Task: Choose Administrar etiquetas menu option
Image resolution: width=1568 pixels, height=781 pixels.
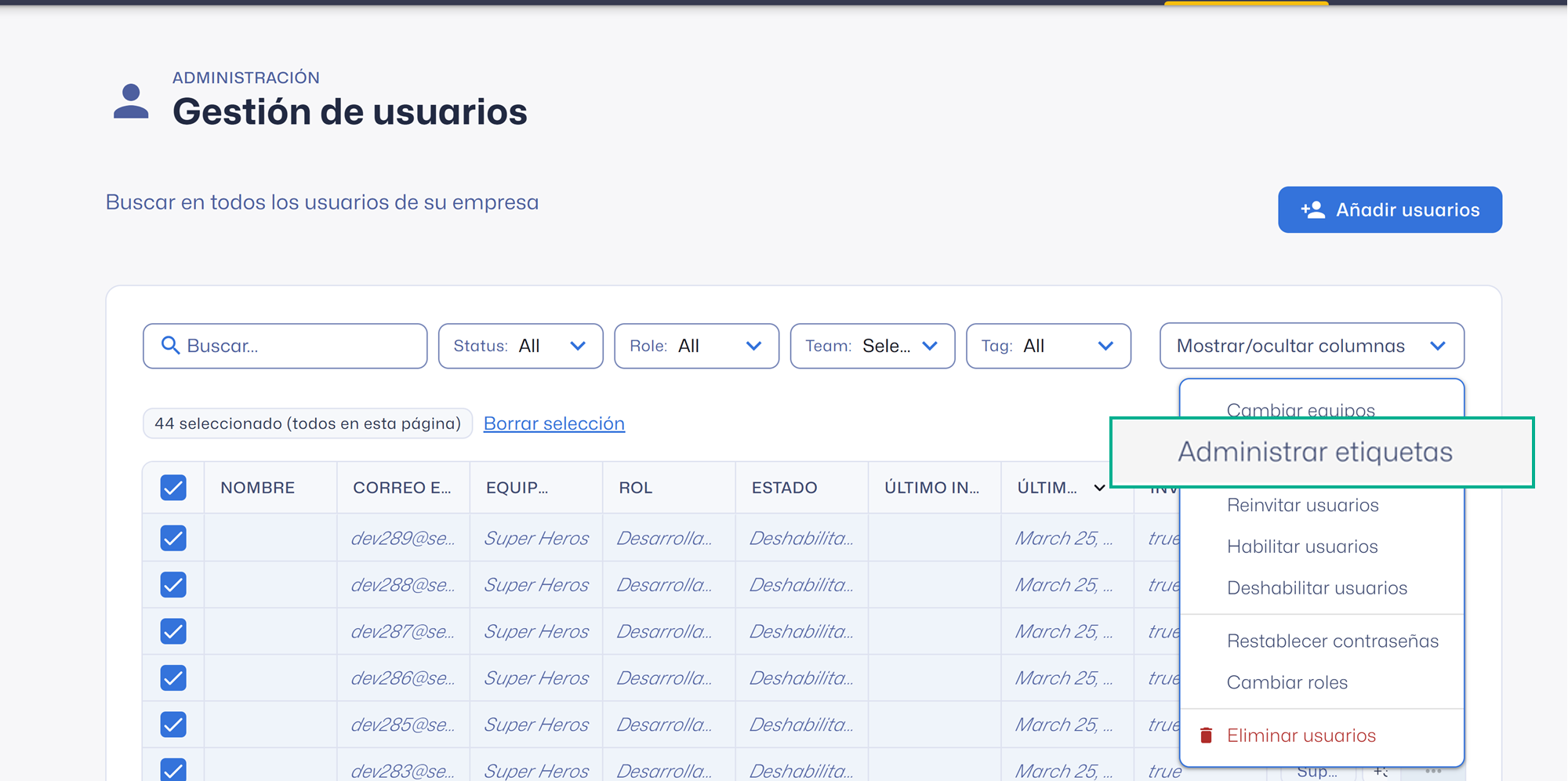Action: coord(1322,452)
